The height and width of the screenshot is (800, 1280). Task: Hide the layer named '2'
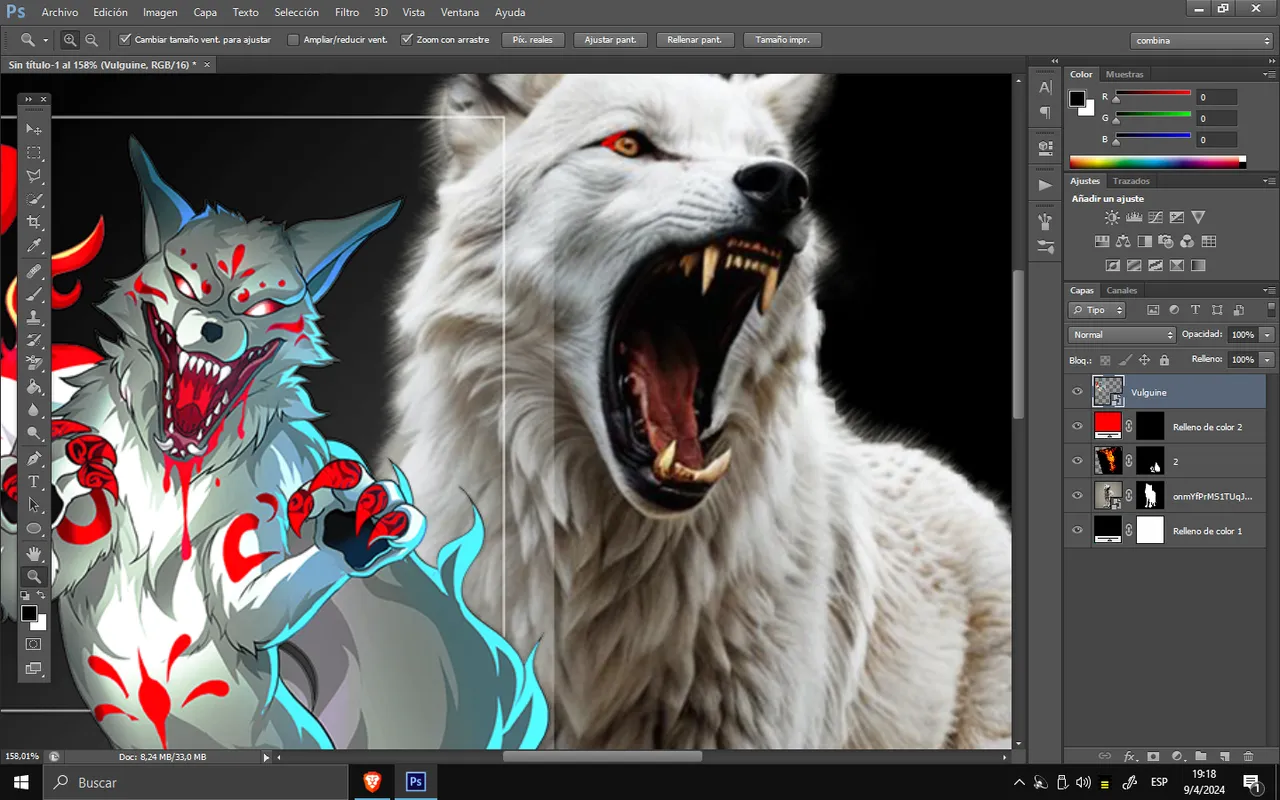point(1077,461)
